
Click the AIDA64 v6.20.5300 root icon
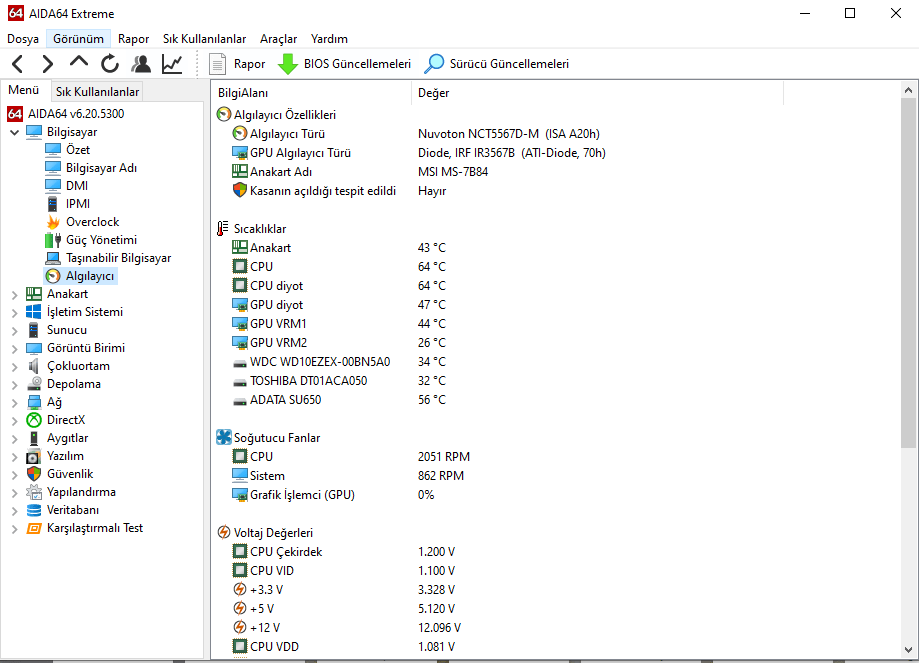click(15, 113)
